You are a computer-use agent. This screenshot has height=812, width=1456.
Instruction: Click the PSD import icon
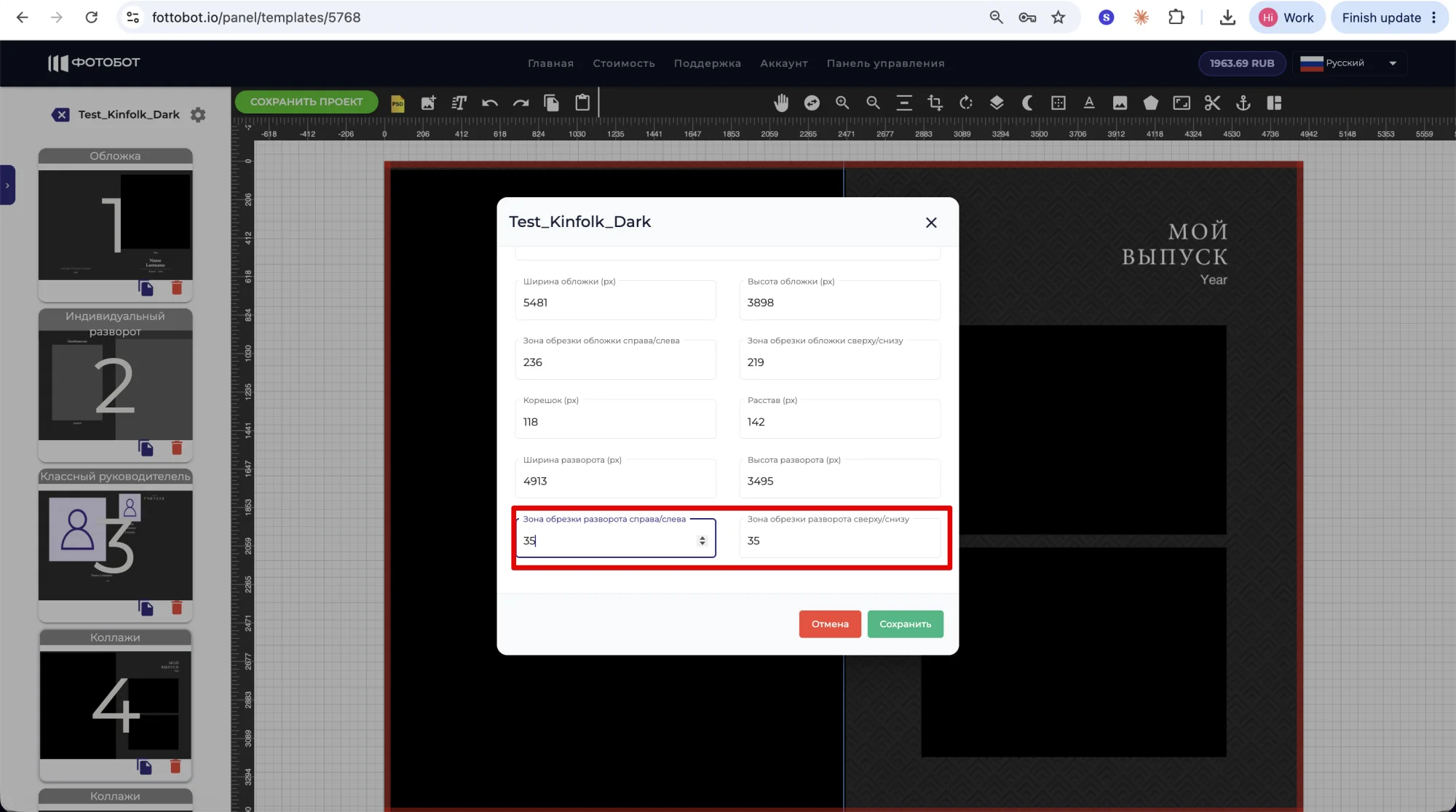tap(397, 103)
